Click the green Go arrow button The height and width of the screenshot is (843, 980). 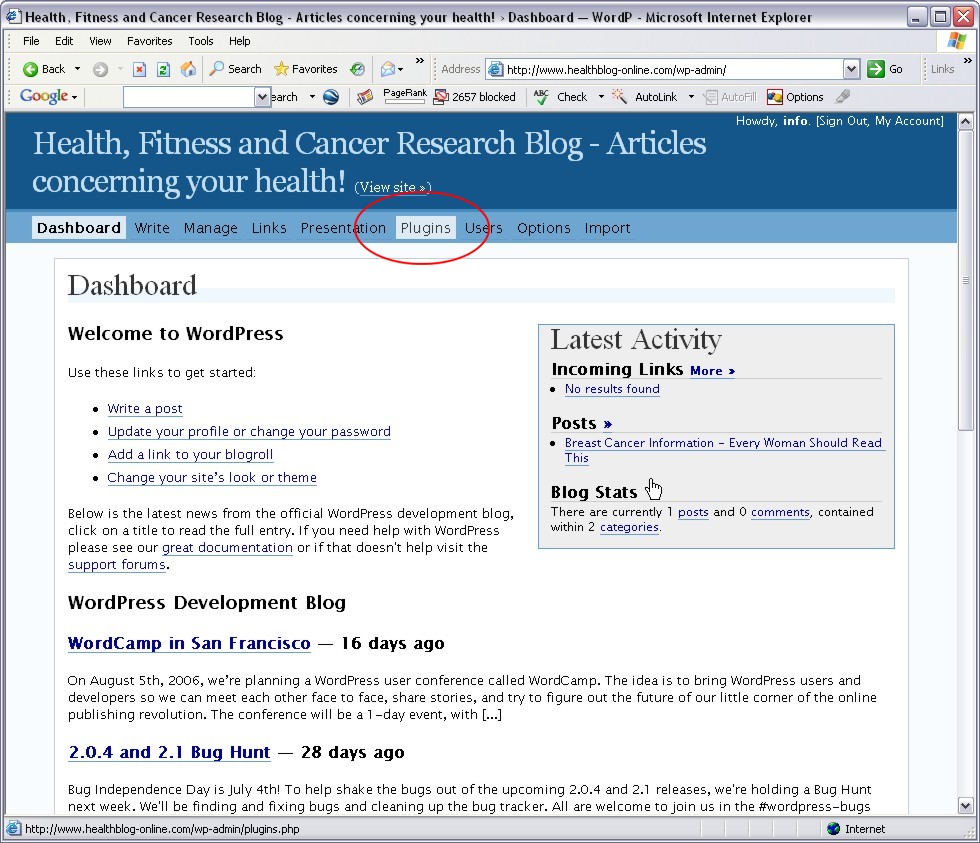point(876,69)
